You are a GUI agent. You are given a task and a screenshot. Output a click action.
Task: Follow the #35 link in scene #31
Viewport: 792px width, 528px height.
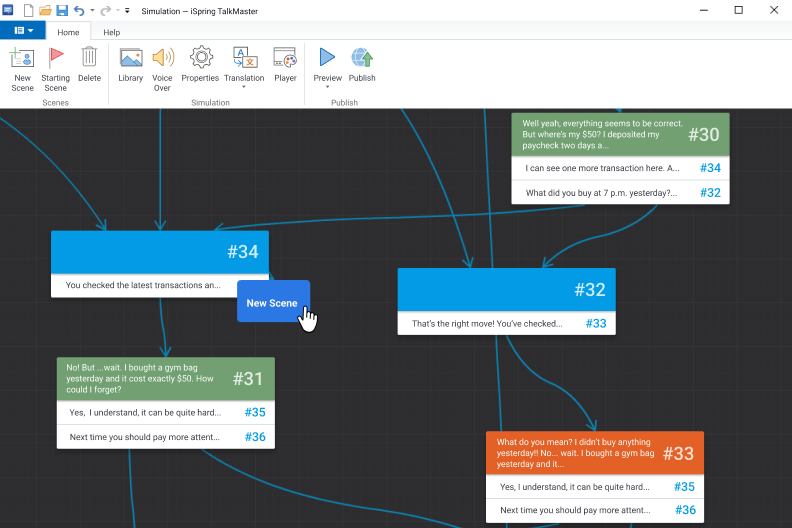coord(255,412)
